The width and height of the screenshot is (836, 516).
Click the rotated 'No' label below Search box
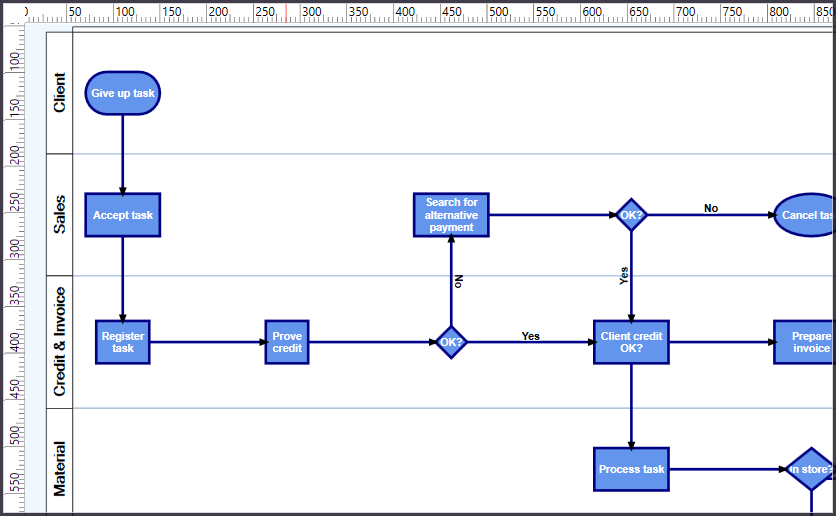(459, 281)
